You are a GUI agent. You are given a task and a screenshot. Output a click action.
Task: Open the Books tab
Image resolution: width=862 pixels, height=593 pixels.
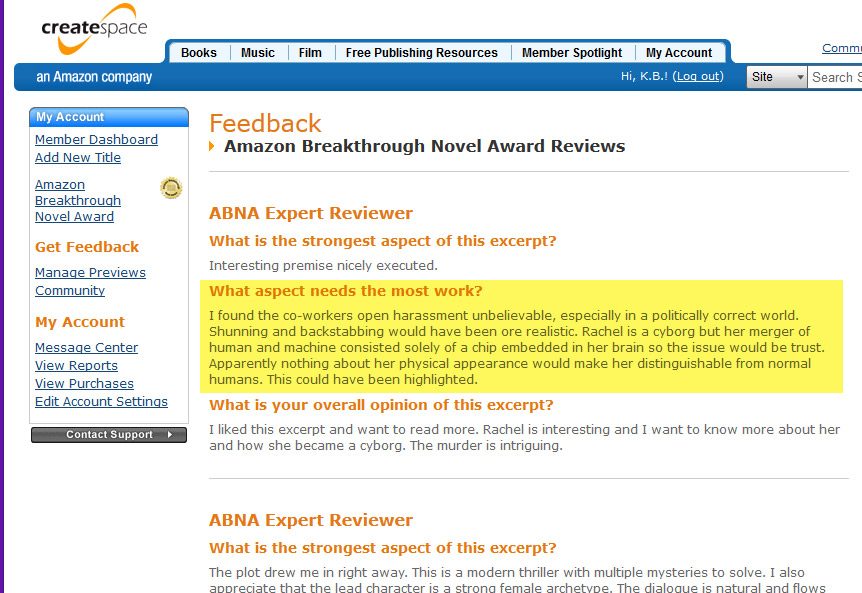pyautogui.click(x=198, y=53)
